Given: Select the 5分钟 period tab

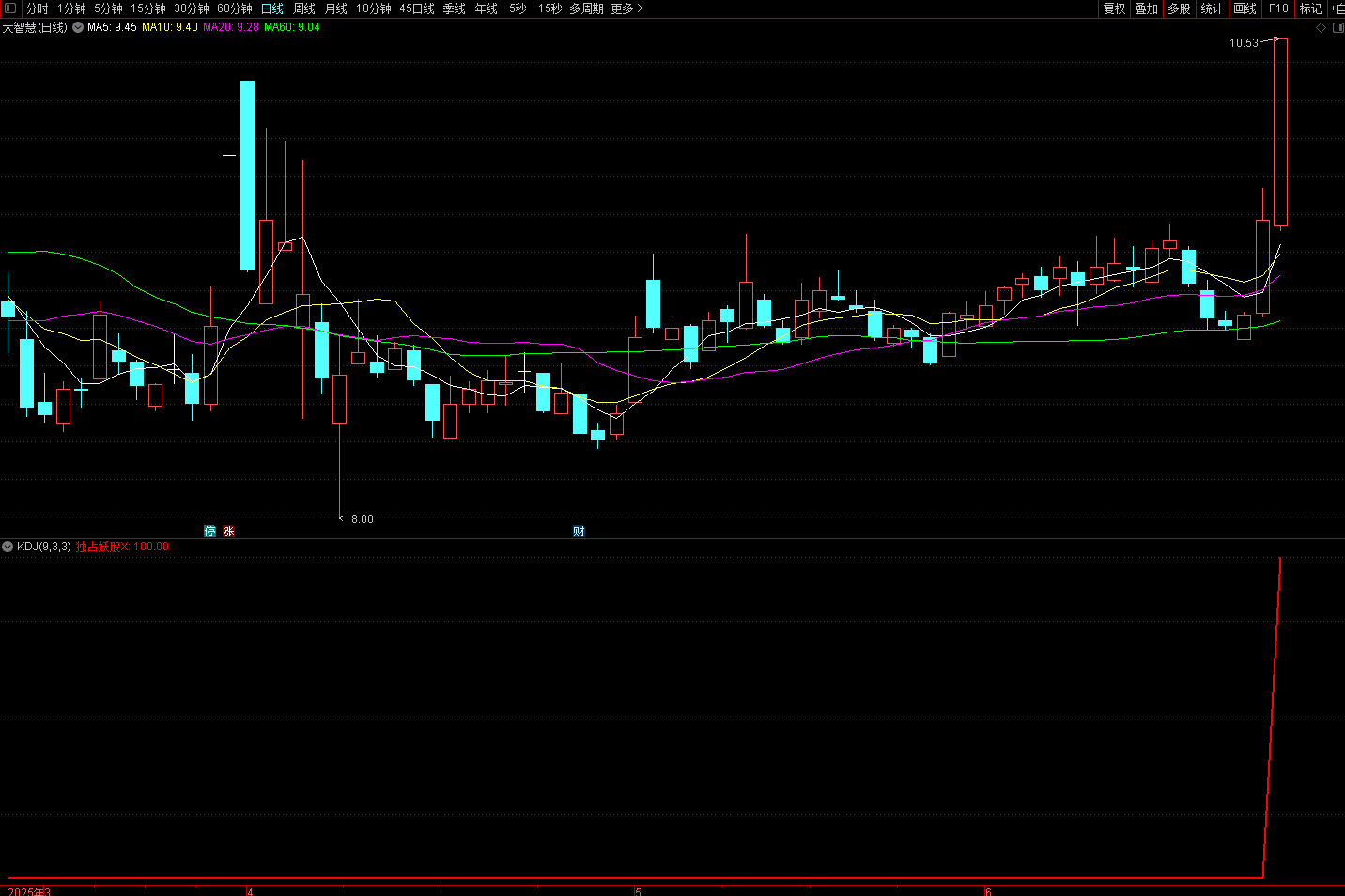Looking at the screenshot, I should pos(108,8).
